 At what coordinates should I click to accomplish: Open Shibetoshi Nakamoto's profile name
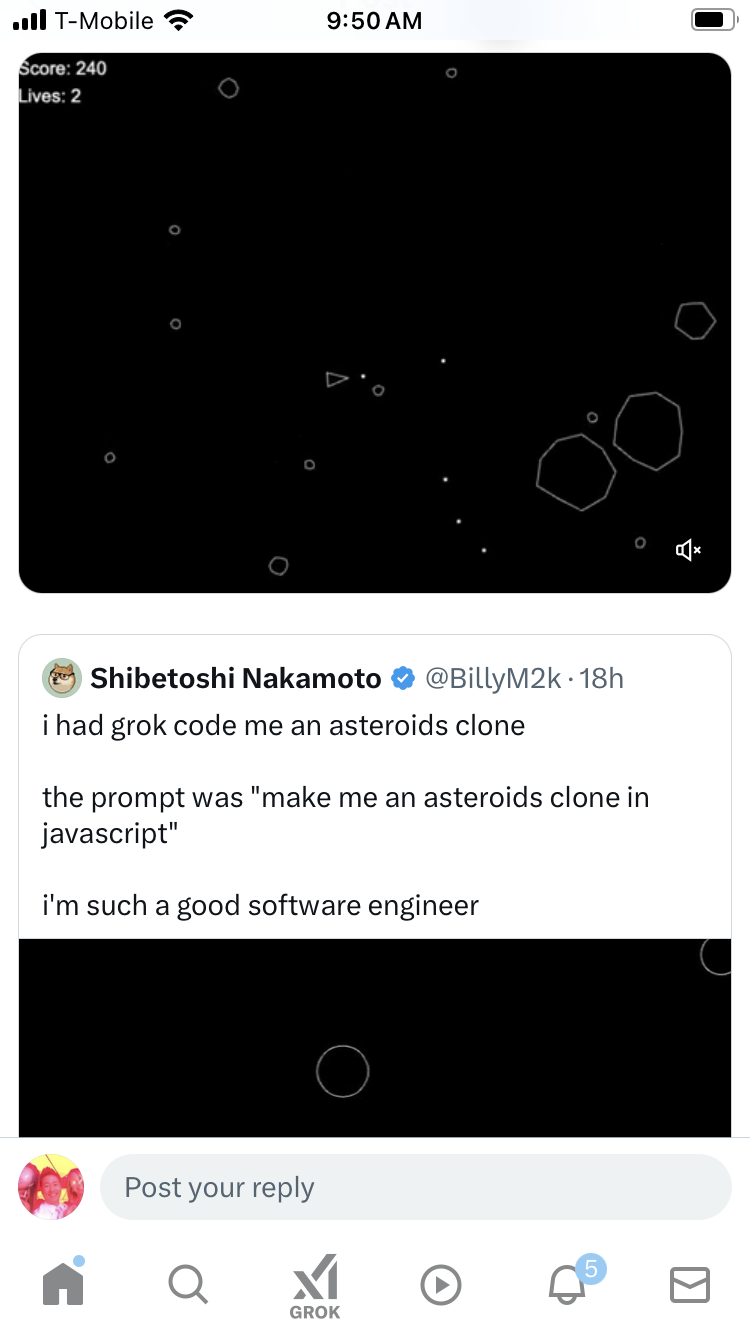point(236,679)
